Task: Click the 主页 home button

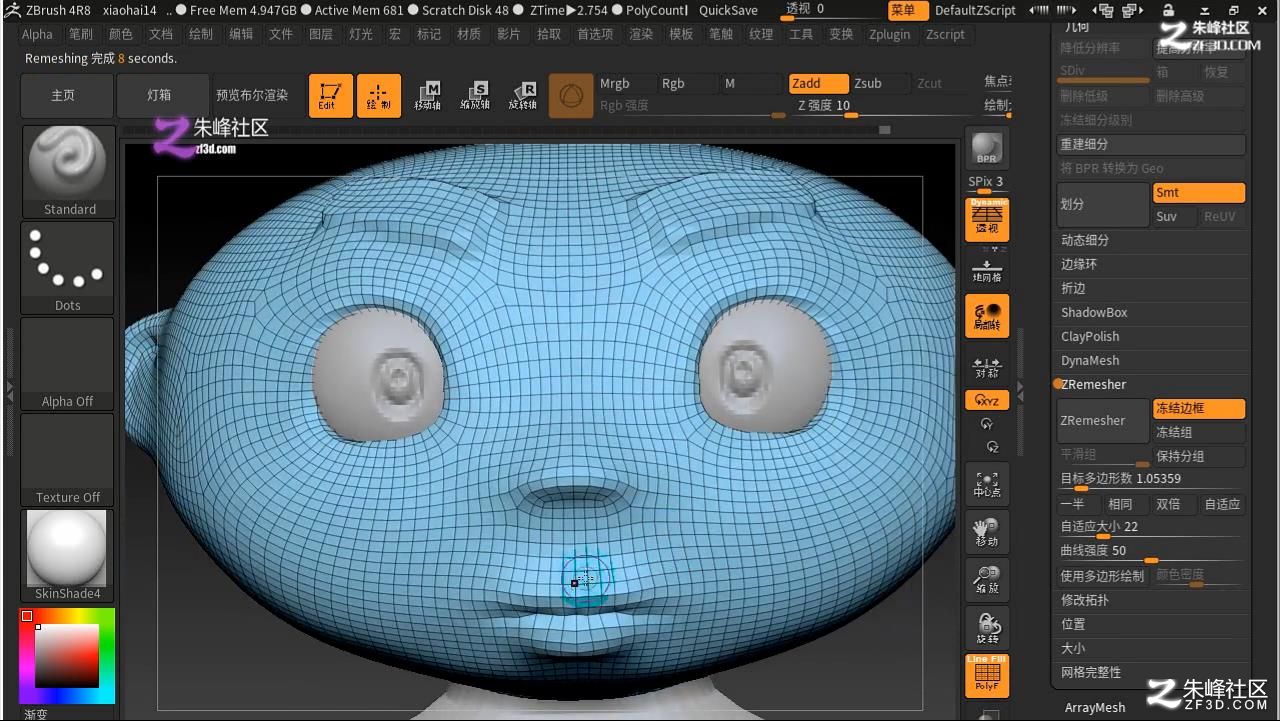Action: click(64, 96)
